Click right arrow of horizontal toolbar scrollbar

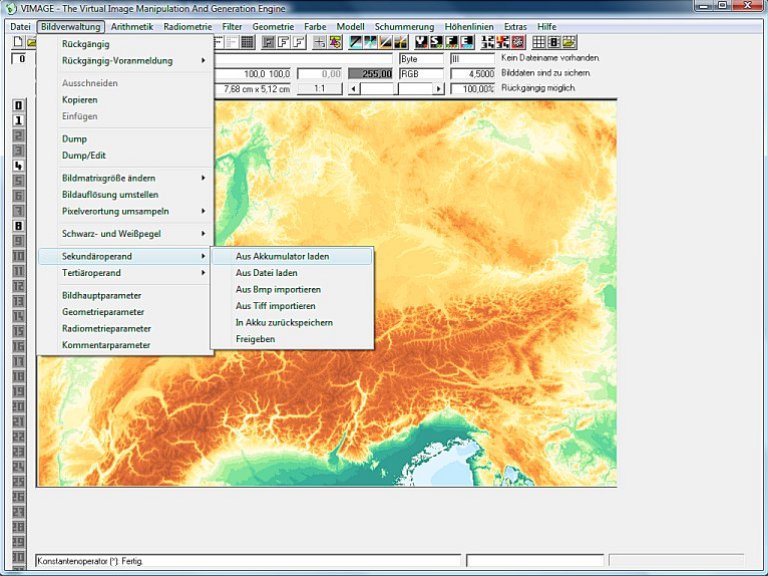click(438, 89)
